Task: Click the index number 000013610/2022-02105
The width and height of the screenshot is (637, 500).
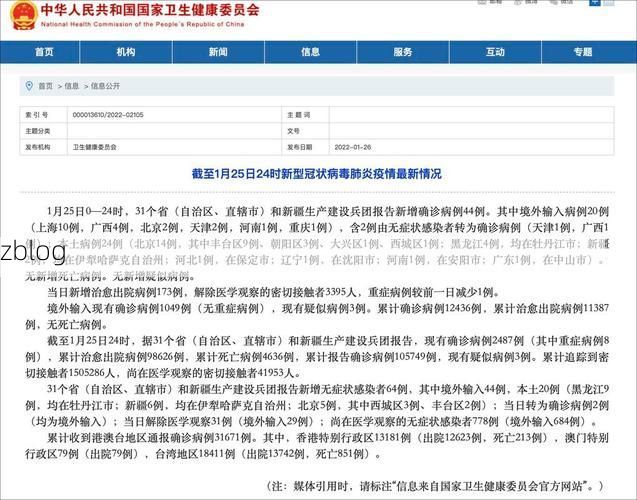Action: pyautogui.click(x=107, y=115)
